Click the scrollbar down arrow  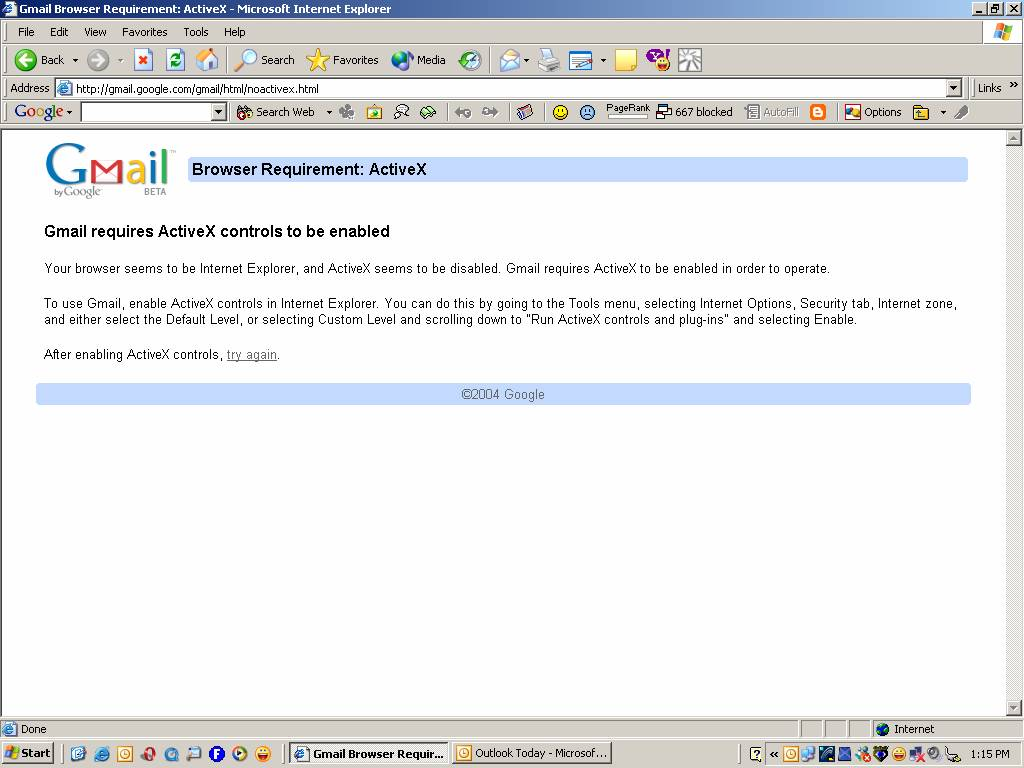[1014, 707]
